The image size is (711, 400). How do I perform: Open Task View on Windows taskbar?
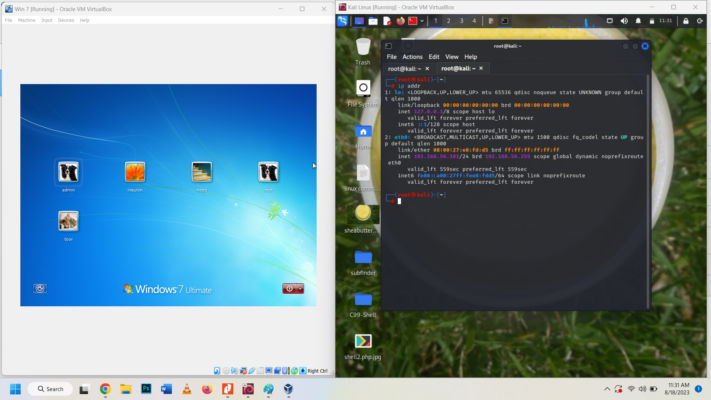coord(84,389)
